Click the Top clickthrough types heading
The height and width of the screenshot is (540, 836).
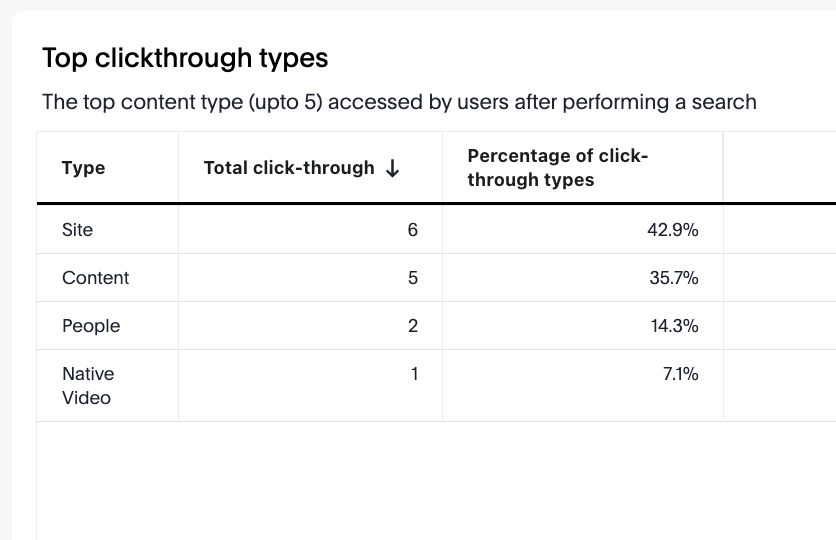pyautogui.click(x=185, y=58)
